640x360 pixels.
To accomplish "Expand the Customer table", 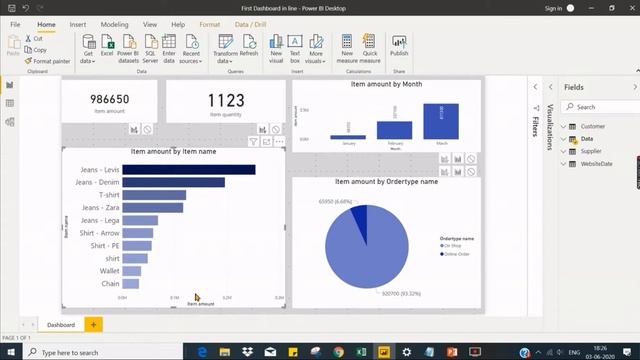I will tap(564, 127).
